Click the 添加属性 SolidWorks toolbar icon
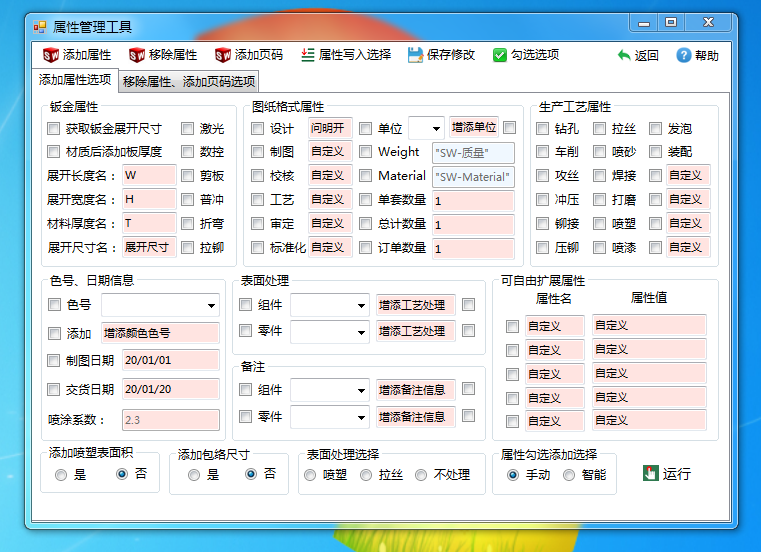761x552 pixels. click(x=50, y=55)
